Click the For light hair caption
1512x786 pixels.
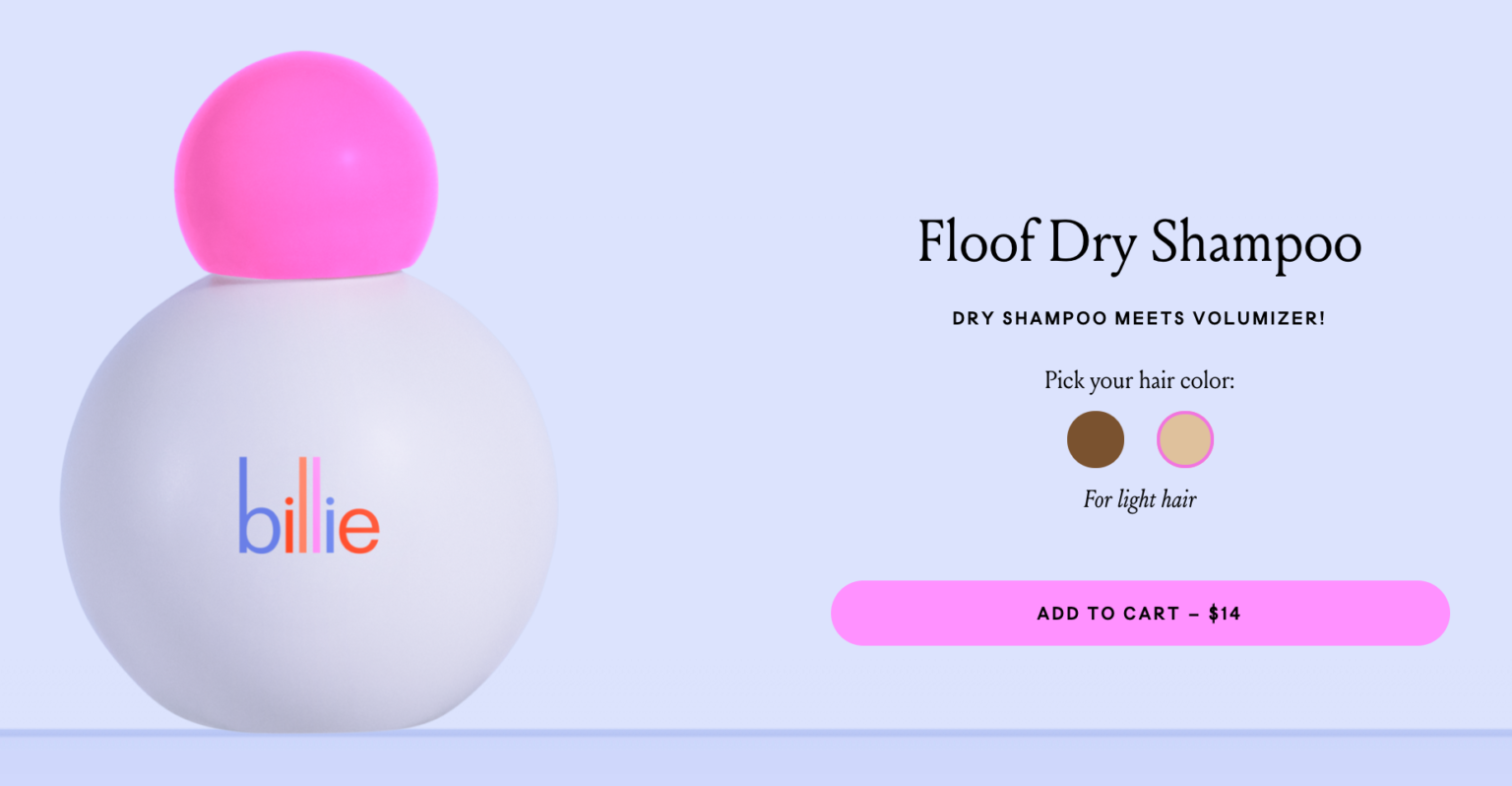coord(1140,499)
